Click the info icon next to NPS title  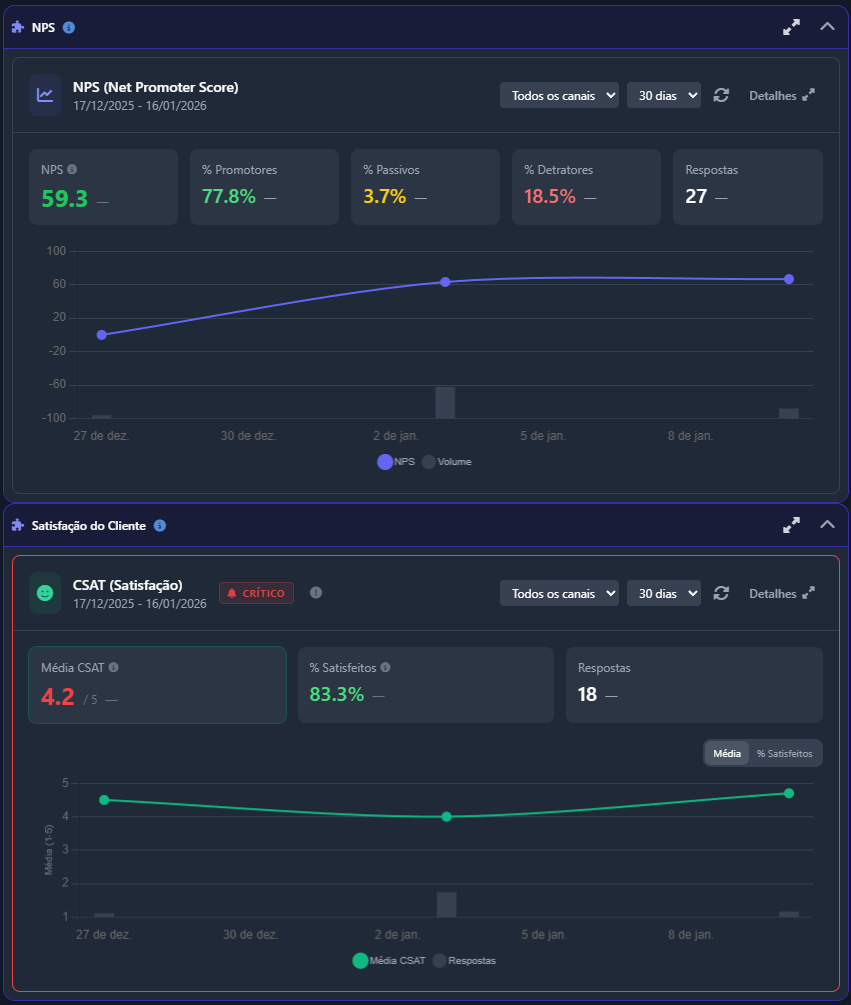tap(67, 27)
